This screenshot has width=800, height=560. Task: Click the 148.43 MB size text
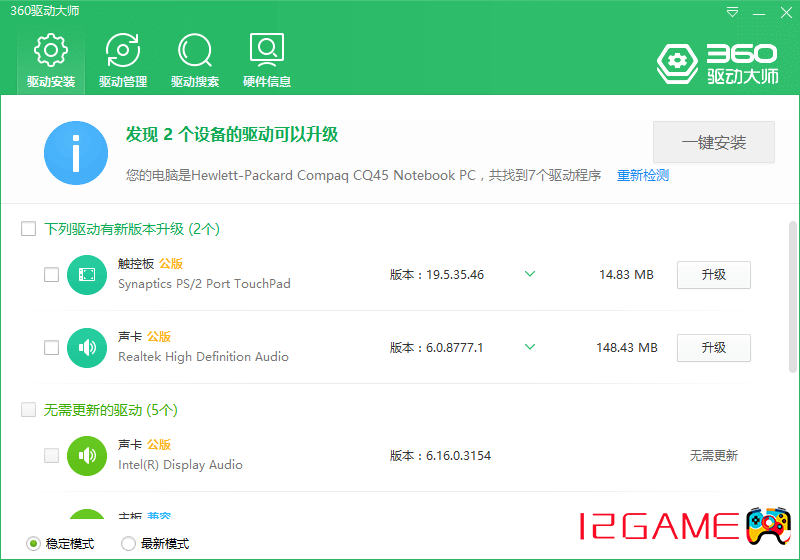(x=627, y=348)
